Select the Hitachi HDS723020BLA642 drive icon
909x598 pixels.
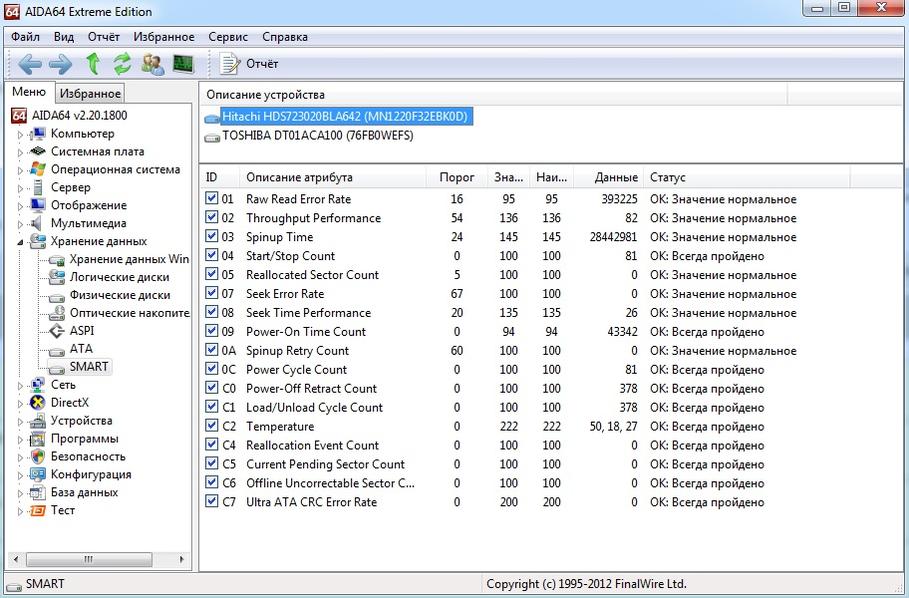pos(212,117)
